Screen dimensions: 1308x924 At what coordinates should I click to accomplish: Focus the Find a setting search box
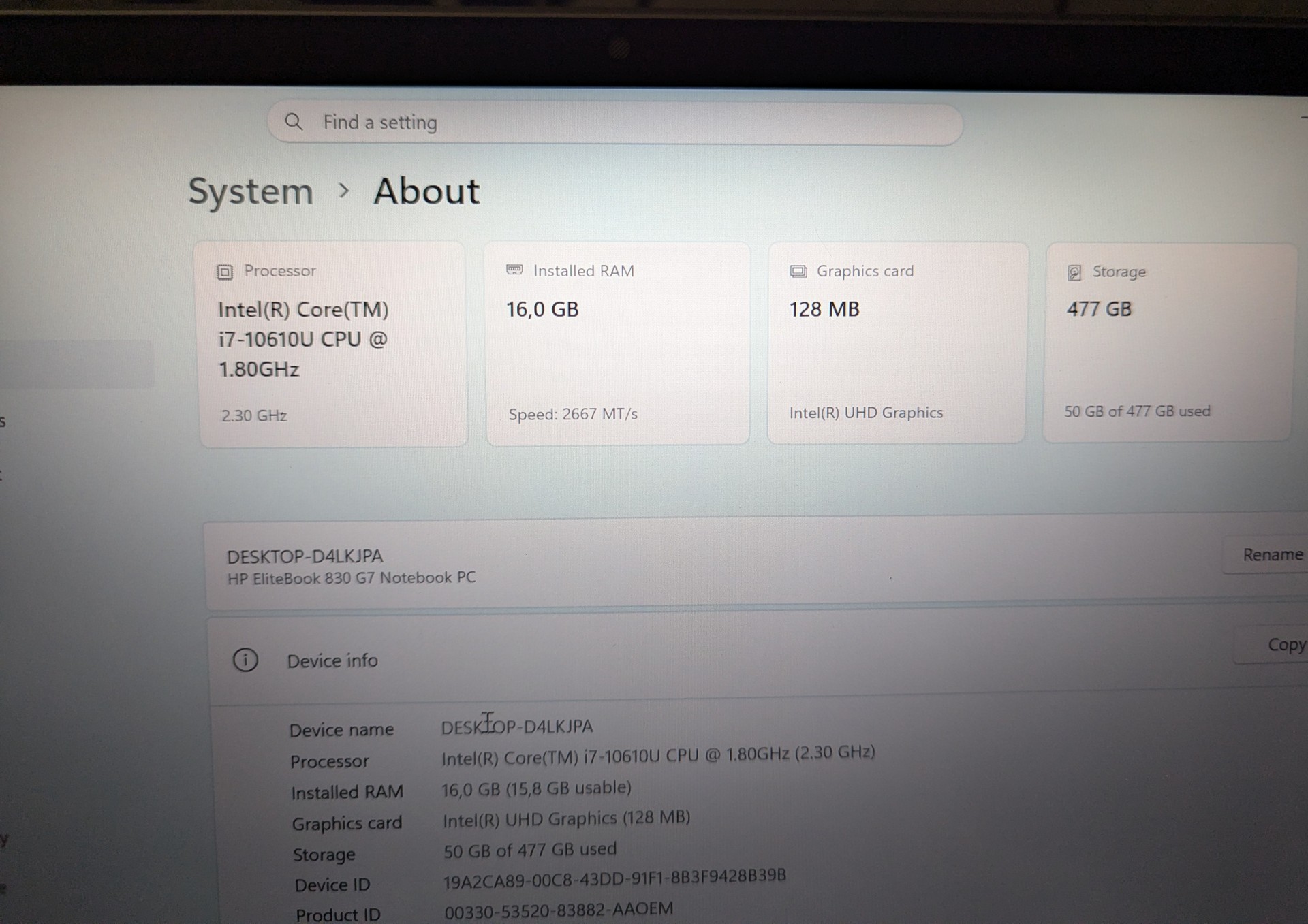coord(614,124)
